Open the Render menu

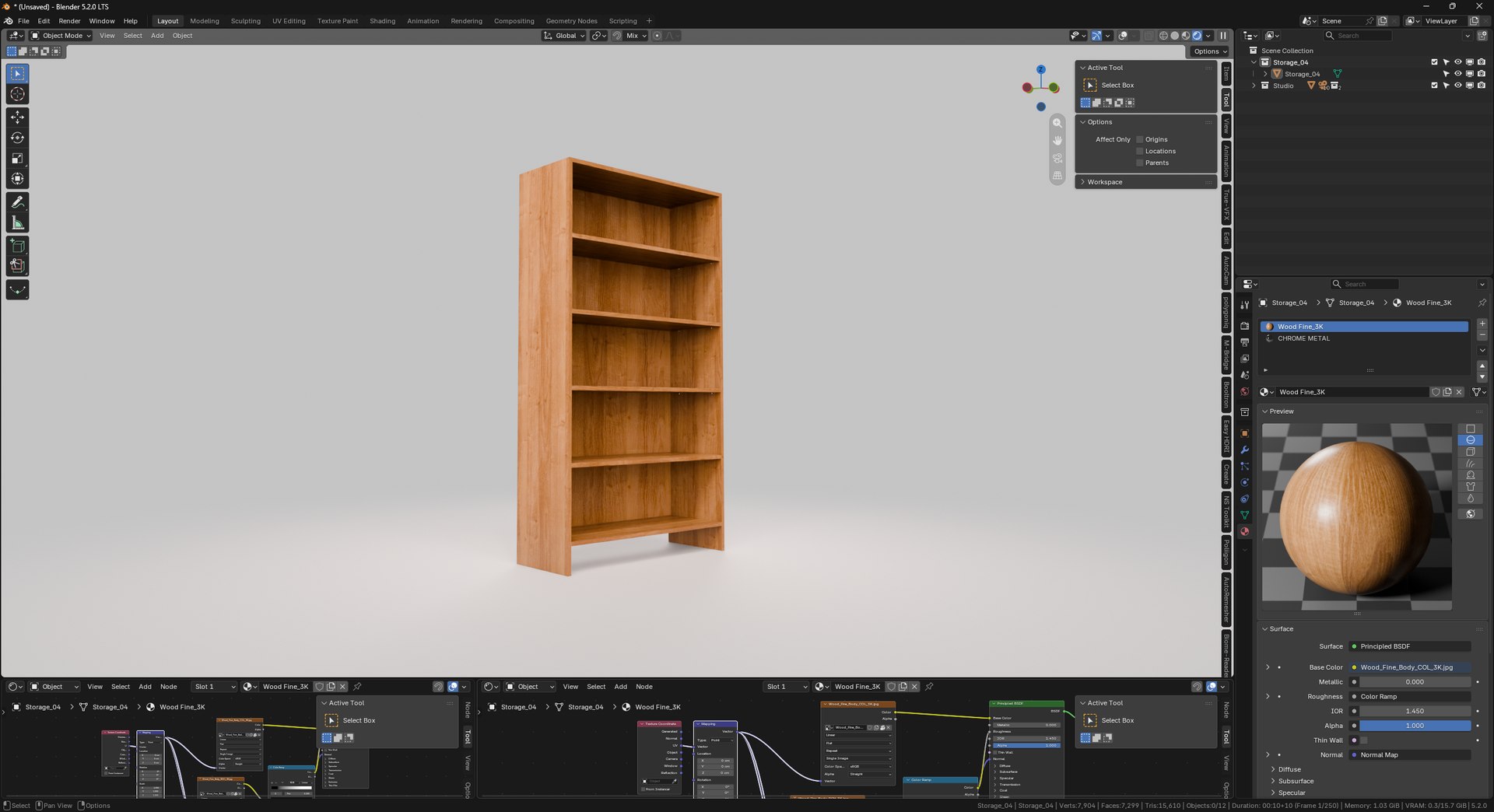(69, 21)
